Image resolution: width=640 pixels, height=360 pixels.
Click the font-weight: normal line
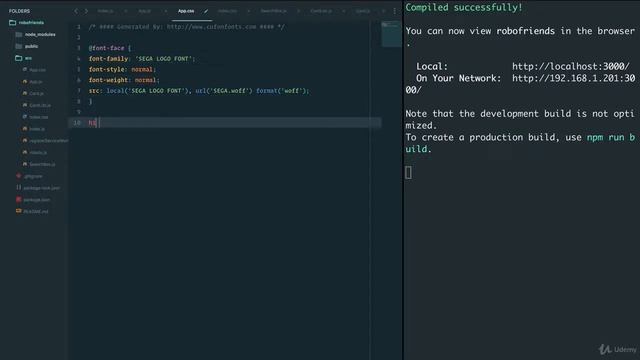click(124, 80)
